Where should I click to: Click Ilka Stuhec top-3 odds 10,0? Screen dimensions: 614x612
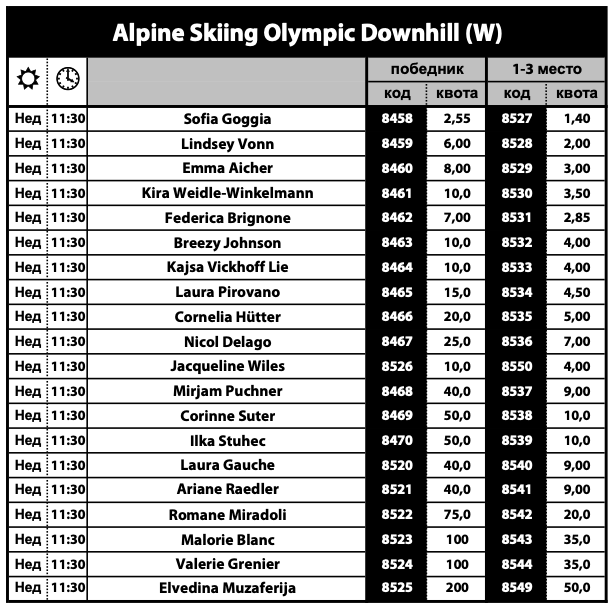(x=577, y=440)
